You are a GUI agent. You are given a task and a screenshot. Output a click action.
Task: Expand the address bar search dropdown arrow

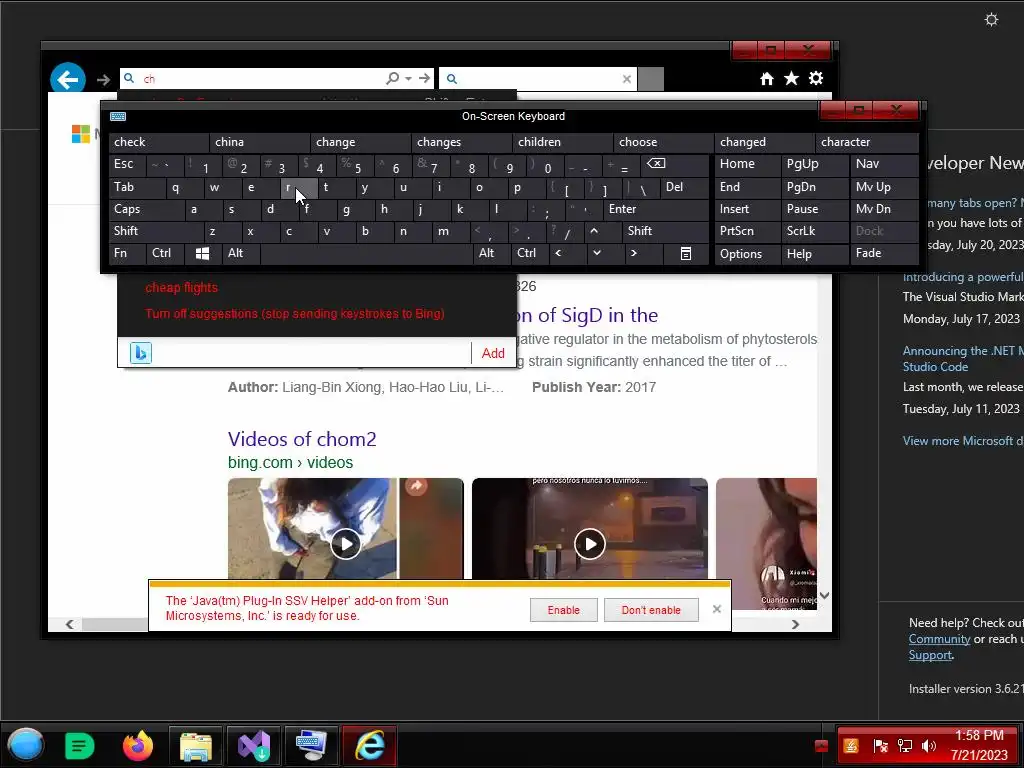pyautogui.click(x=408, y=78)
